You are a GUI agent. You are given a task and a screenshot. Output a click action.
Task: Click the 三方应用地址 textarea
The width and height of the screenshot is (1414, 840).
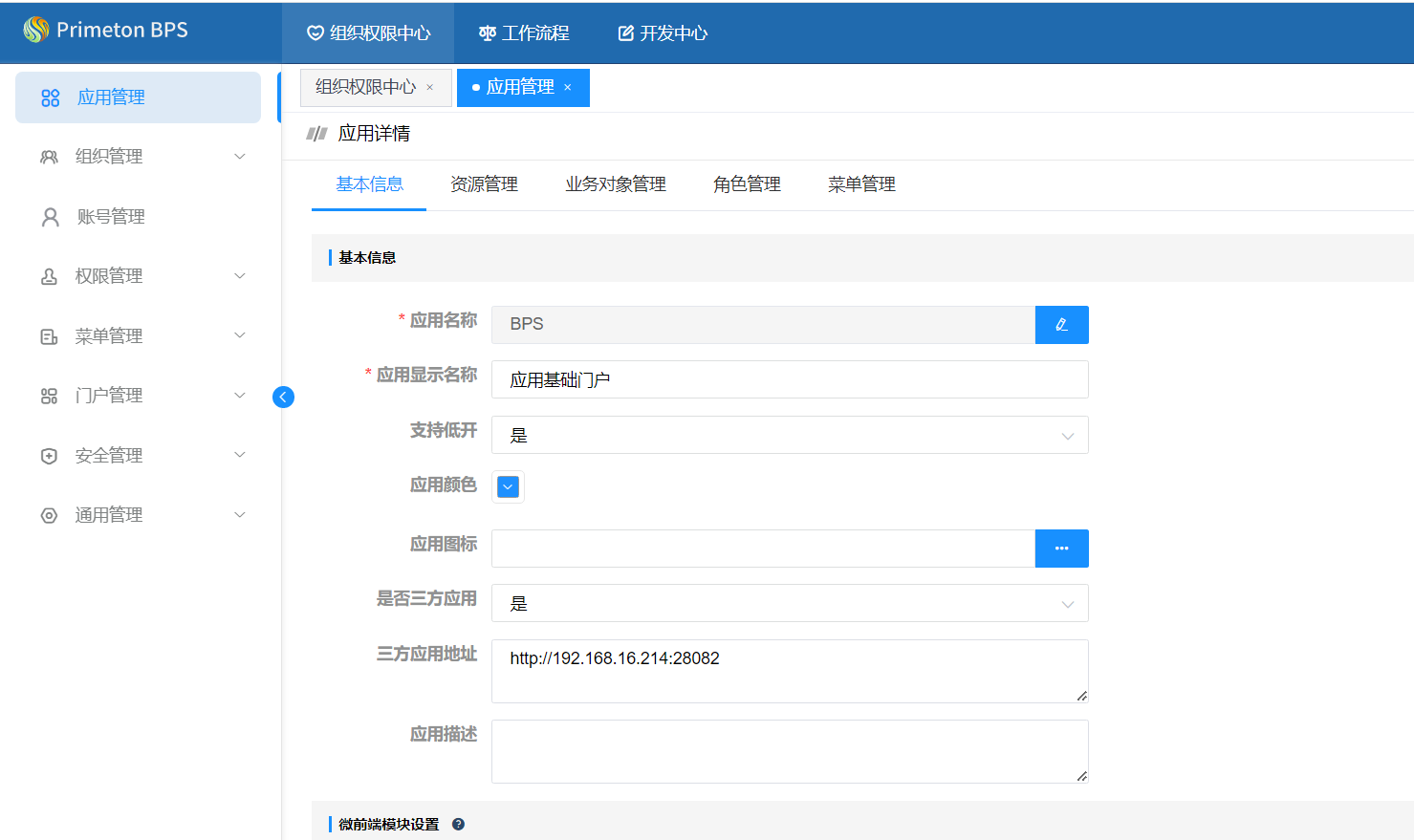(790, 672)
